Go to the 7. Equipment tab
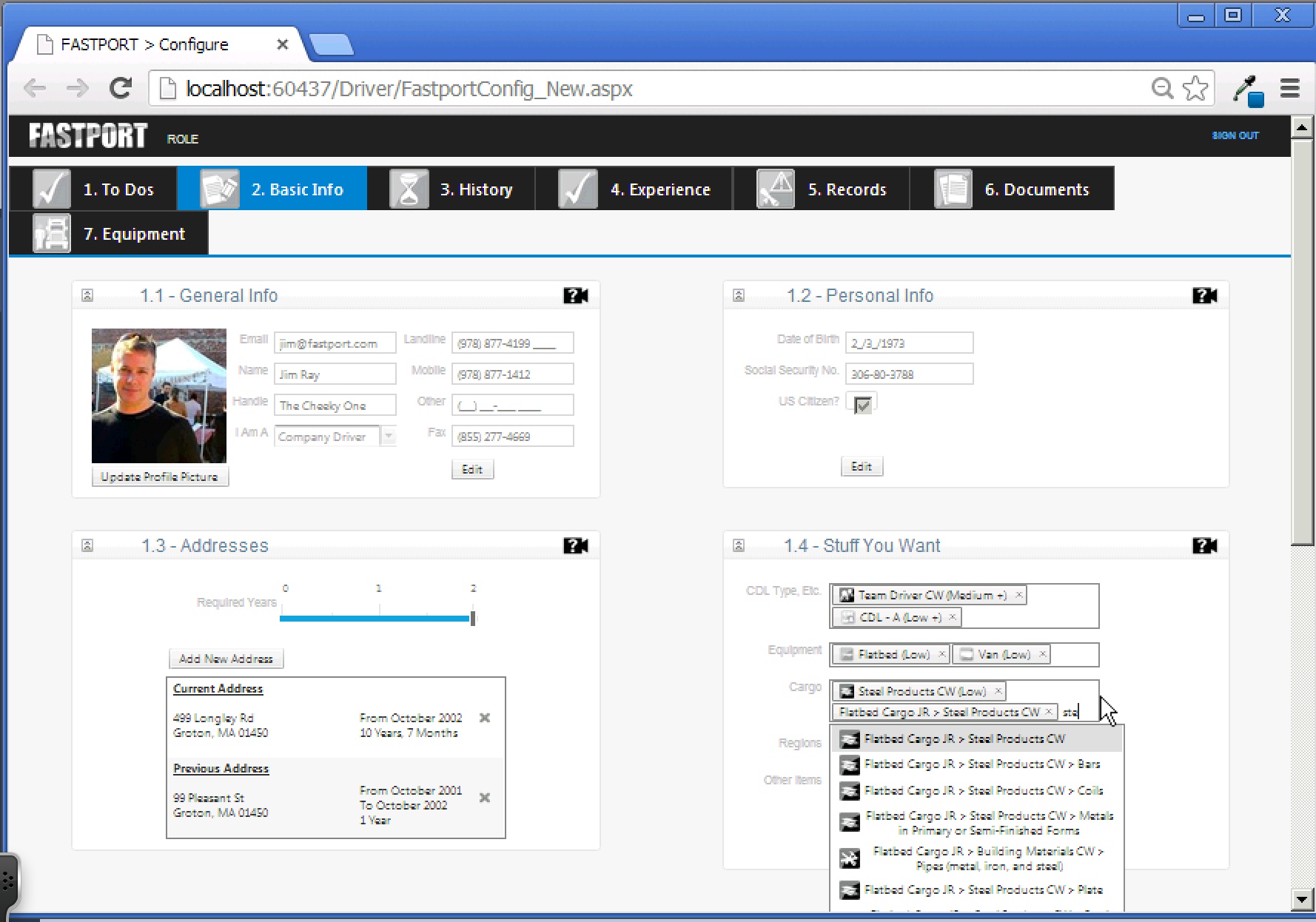The image size is (1316, 922). tap(109, 233)
